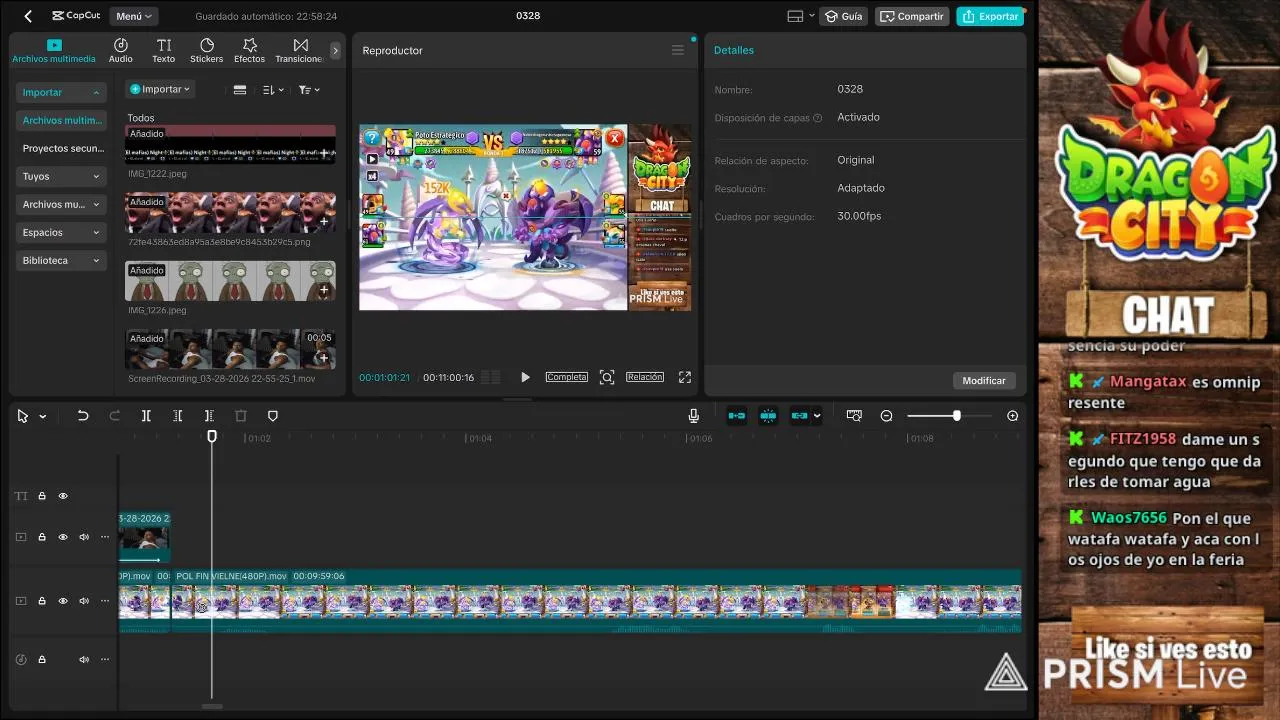This screenshot has height=720, width=1280.
Task: Add a marker with the shield icon
Action: point(273,416)
